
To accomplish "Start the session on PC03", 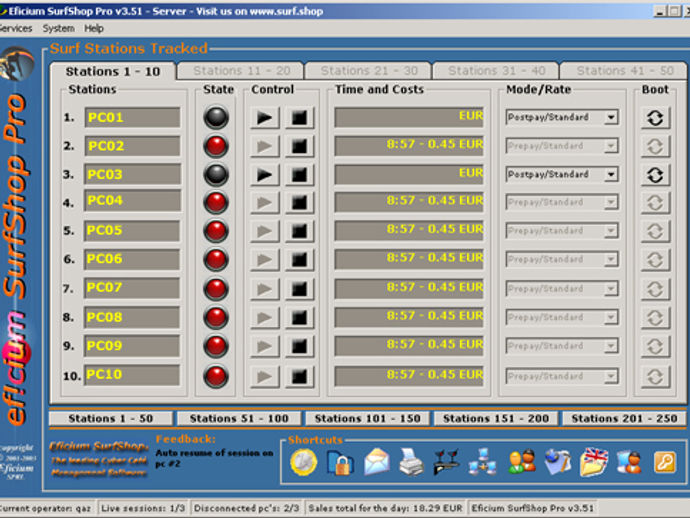I will point(264,175).
